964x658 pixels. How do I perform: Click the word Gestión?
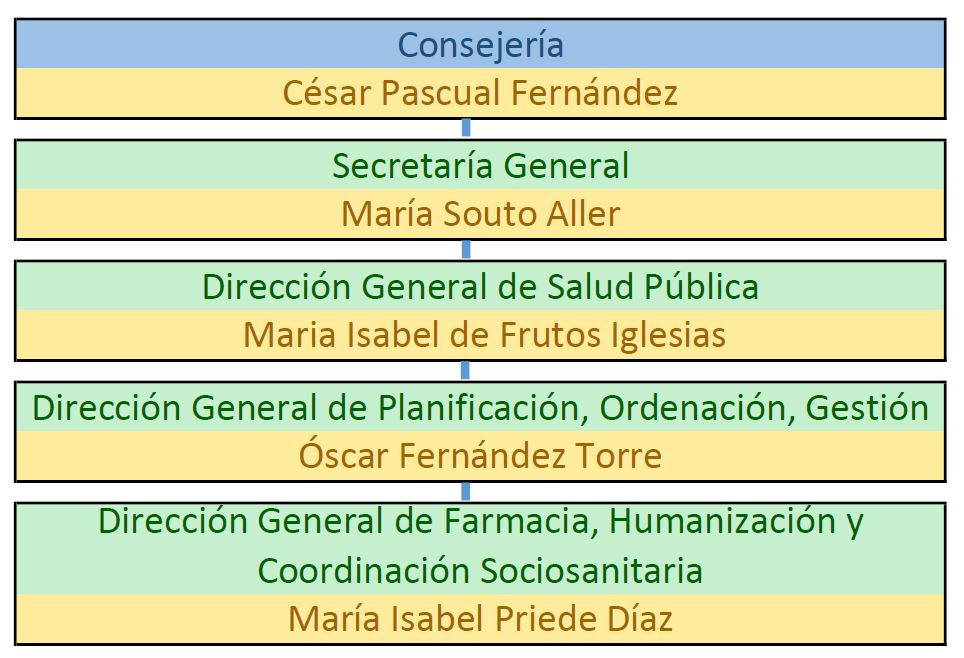click(867, 408)
